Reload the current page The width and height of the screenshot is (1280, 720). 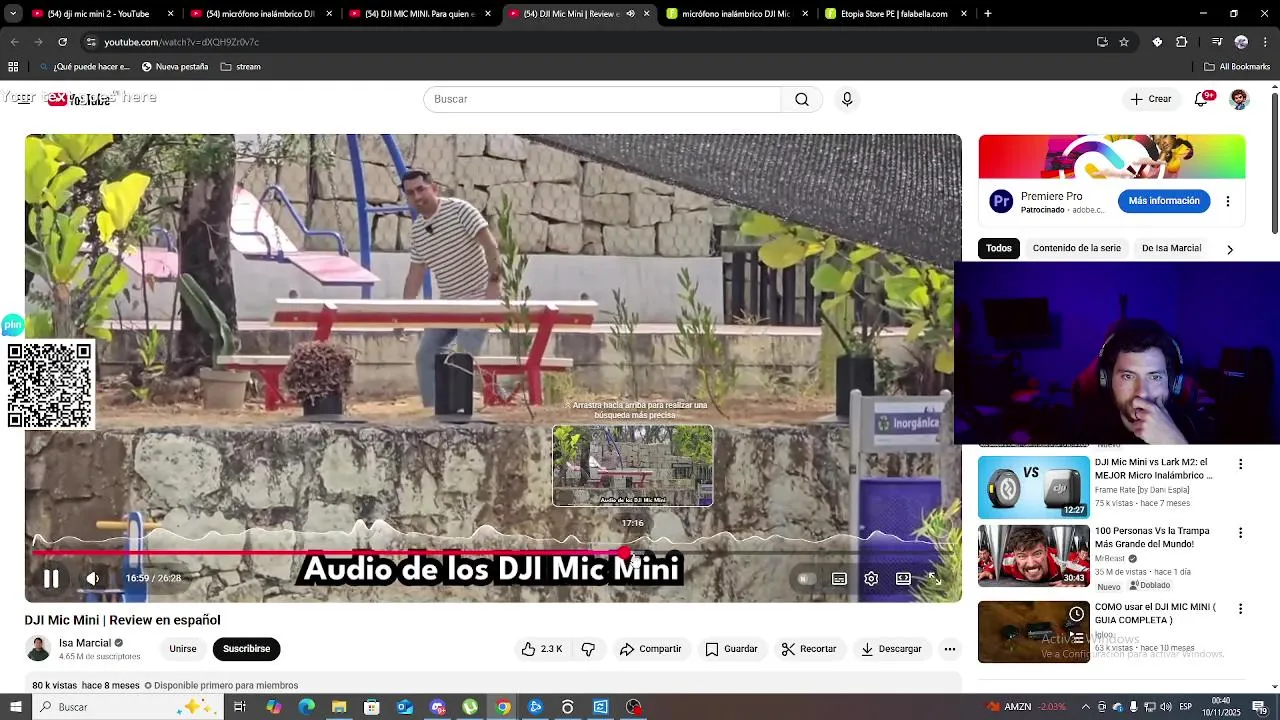(x=62, y=42)
